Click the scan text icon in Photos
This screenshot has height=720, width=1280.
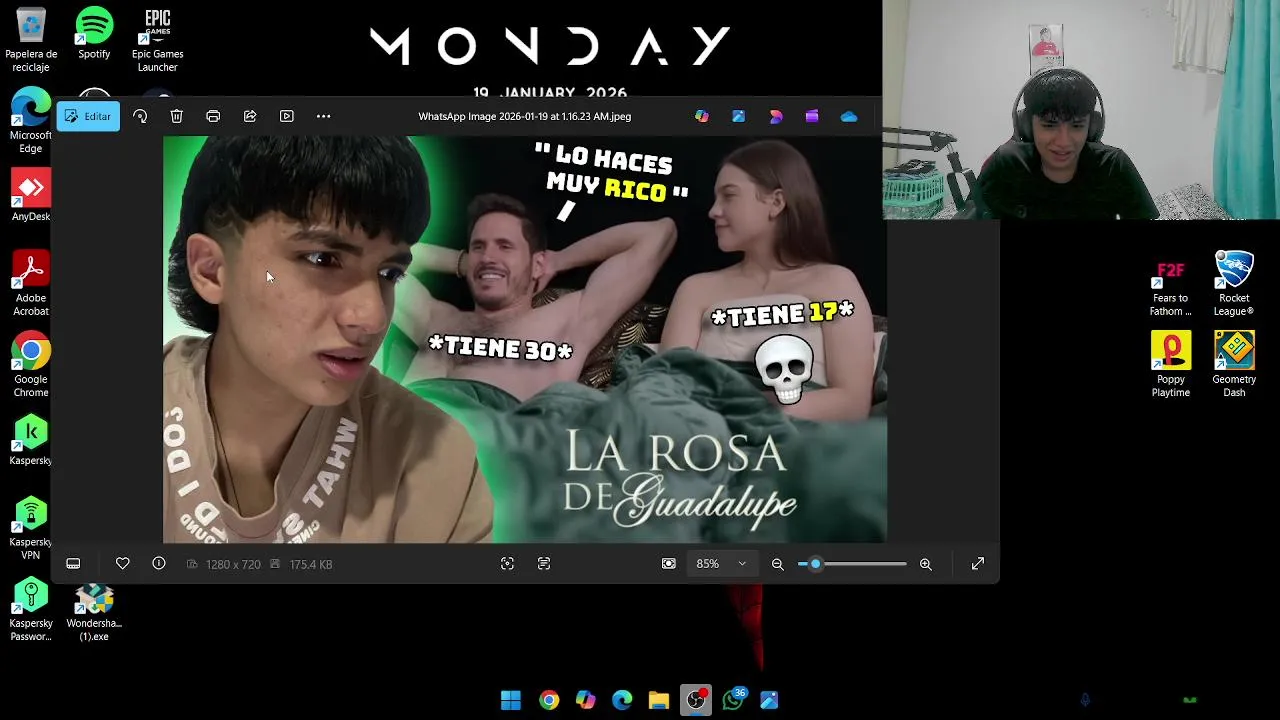(x=544, y=564)
